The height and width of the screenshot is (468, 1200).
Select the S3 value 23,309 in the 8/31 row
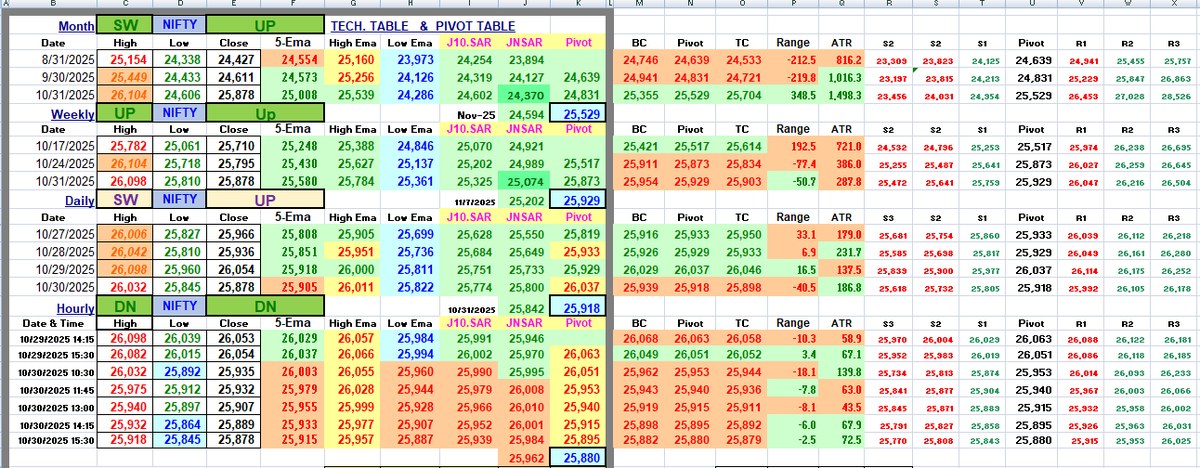892,61
